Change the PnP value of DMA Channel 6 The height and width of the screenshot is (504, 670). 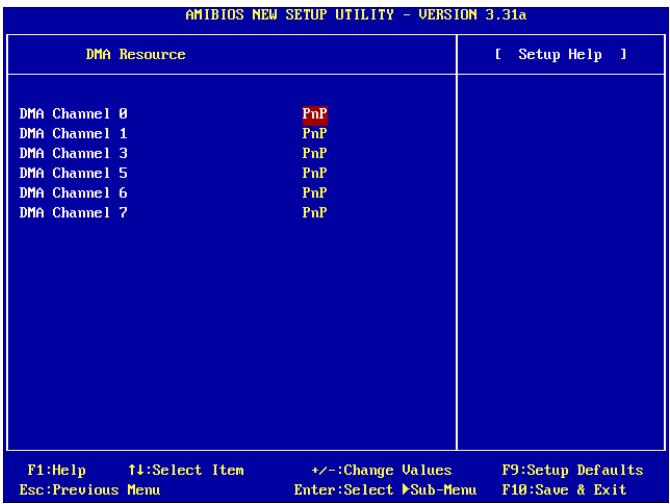[x=315, y=193]
